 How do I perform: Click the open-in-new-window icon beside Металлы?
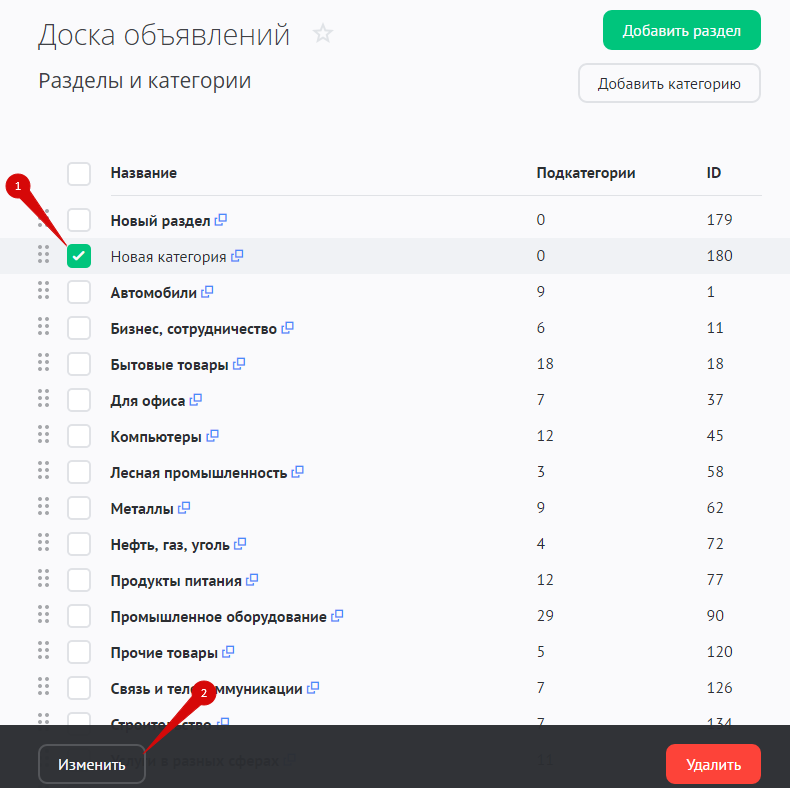pyautogui.click(x=183, y=508)
